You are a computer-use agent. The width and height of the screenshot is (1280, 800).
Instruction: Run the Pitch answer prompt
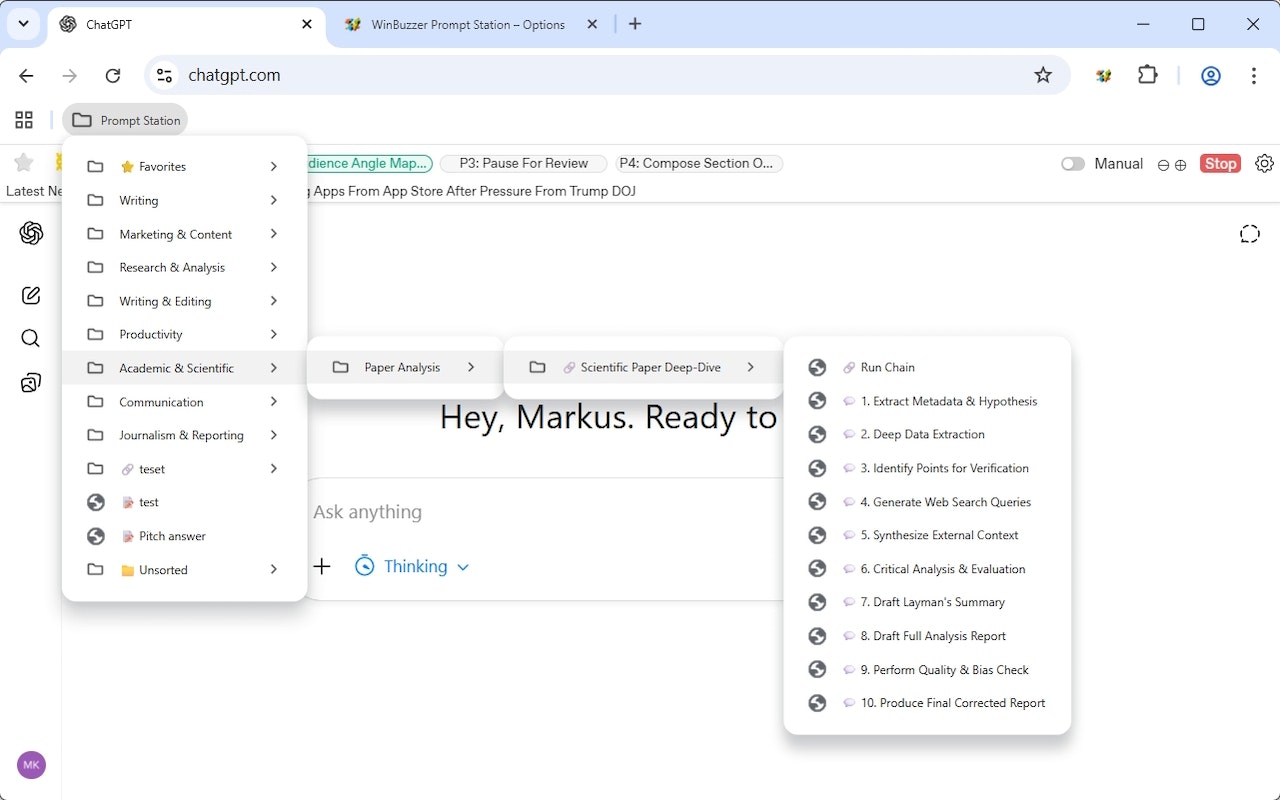pos(184,536)
